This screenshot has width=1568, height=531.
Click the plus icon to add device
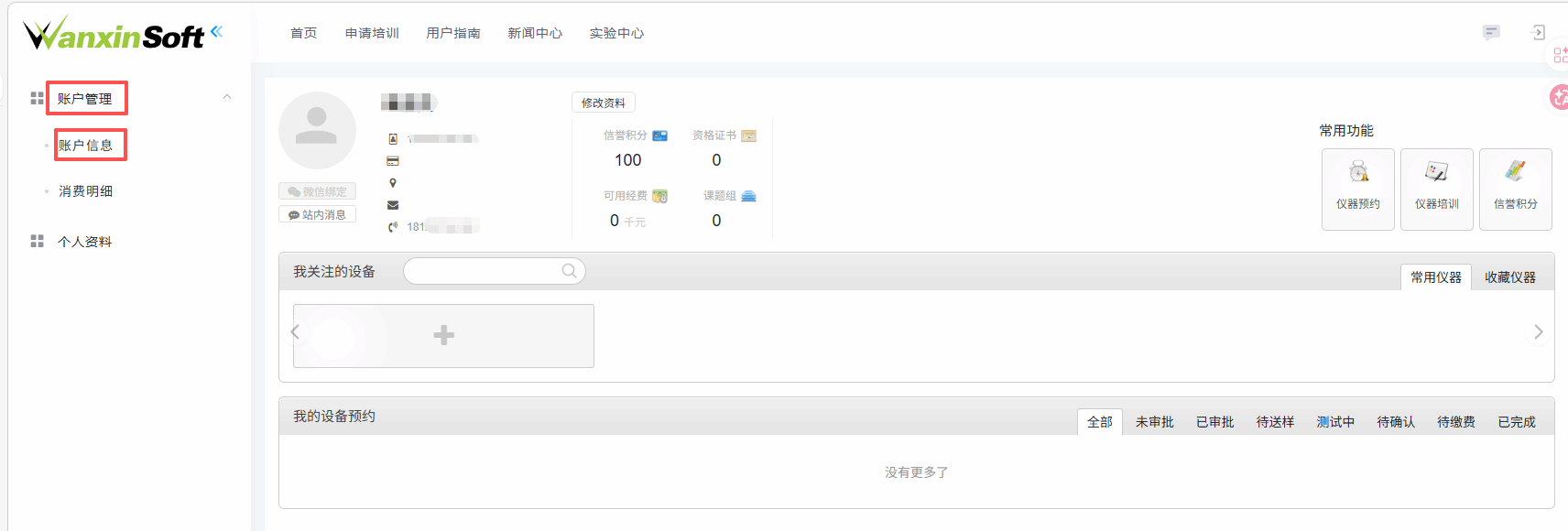point(444,335)
